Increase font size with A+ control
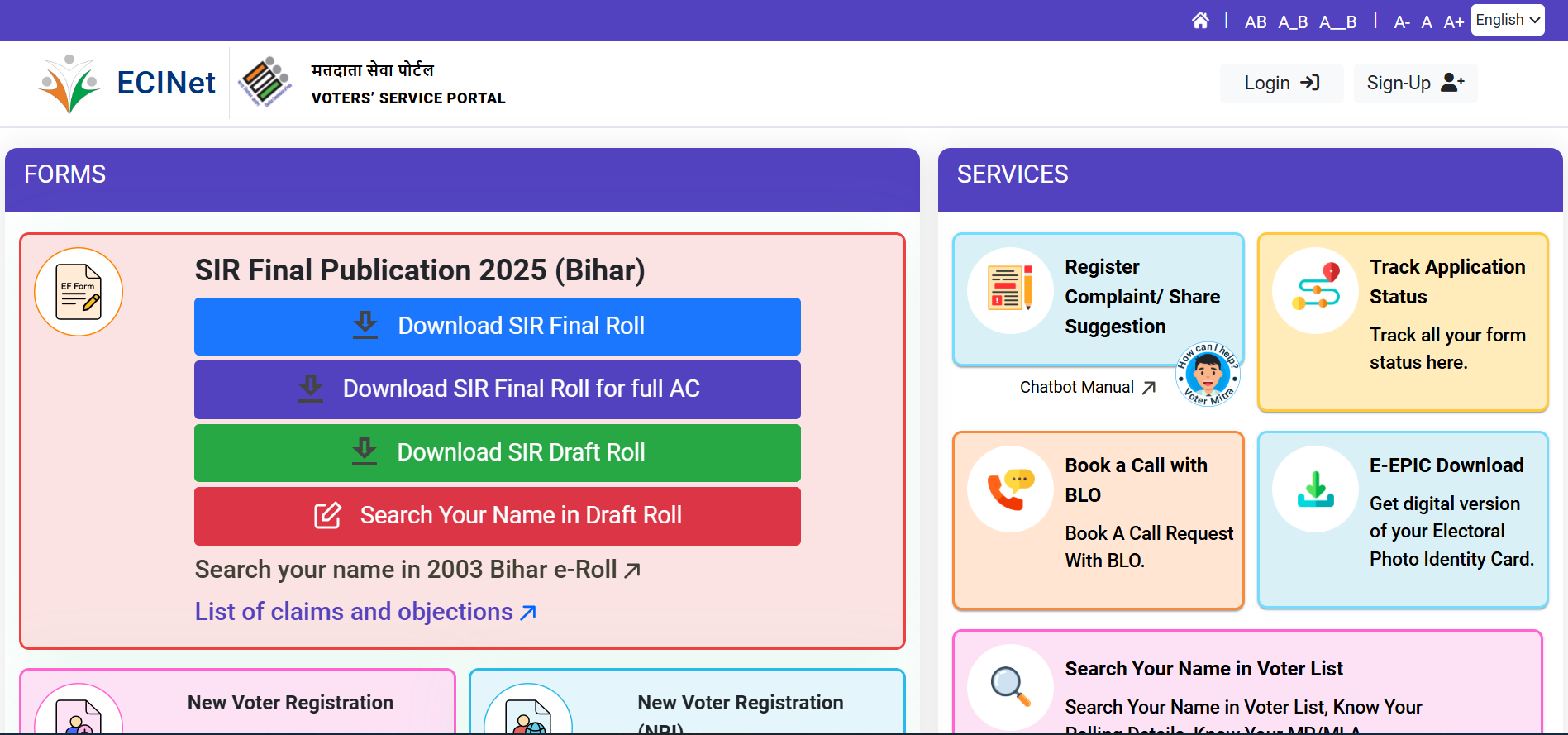 [x=1453, y=22]
